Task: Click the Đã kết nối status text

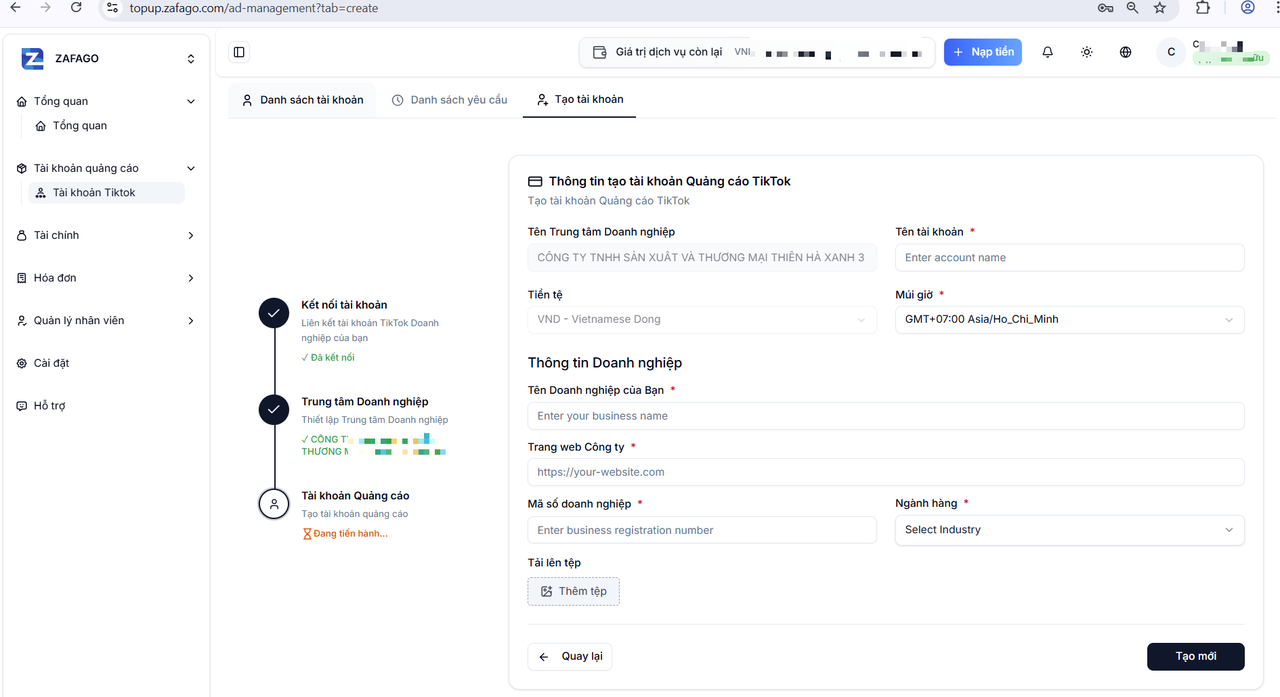Action: point(328,358)
